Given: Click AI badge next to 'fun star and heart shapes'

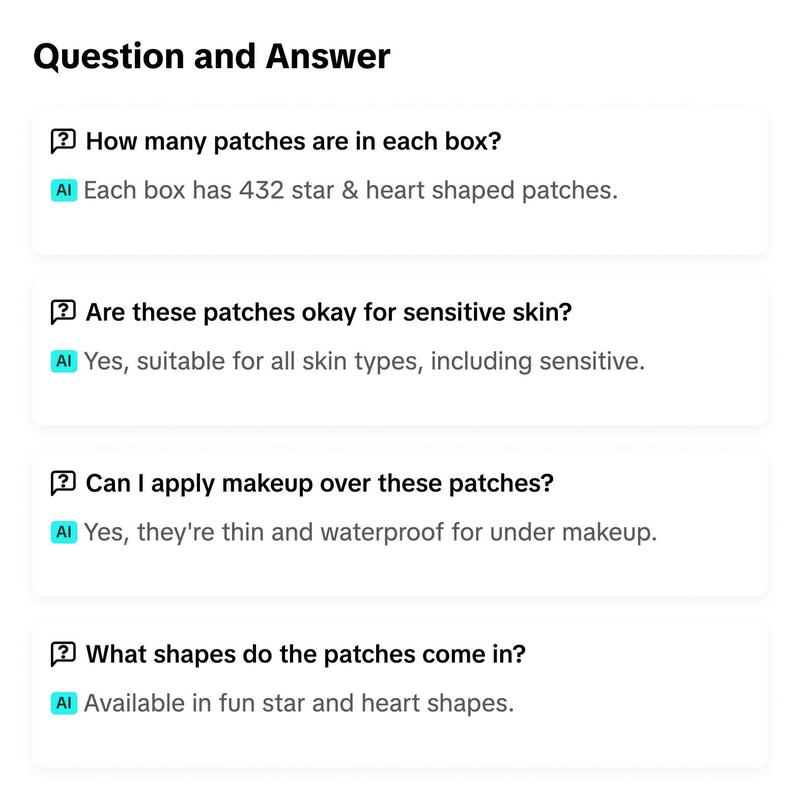Looking at the screenshot, I should coord(64,703).
